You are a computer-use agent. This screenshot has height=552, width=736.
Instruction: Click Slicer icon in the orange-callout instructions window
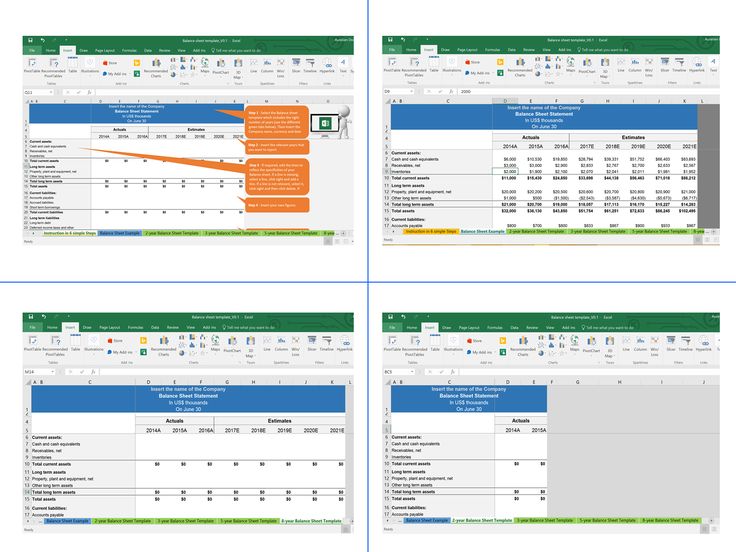pyautogui.click(x=296, y=65)
